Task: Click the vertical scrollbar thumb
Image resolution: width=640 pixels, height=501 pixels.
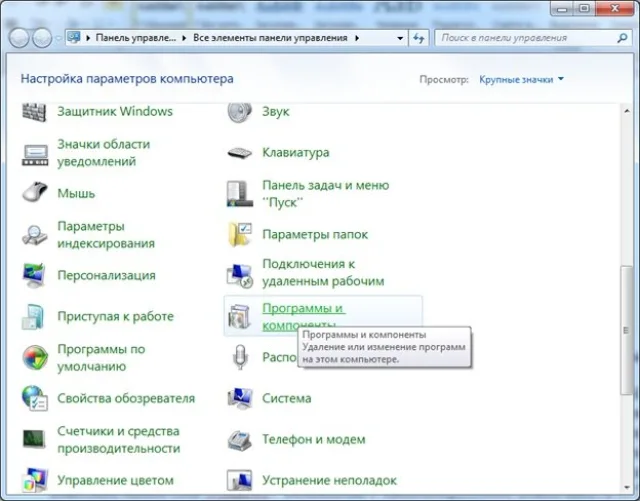Action: click(626, 330)
